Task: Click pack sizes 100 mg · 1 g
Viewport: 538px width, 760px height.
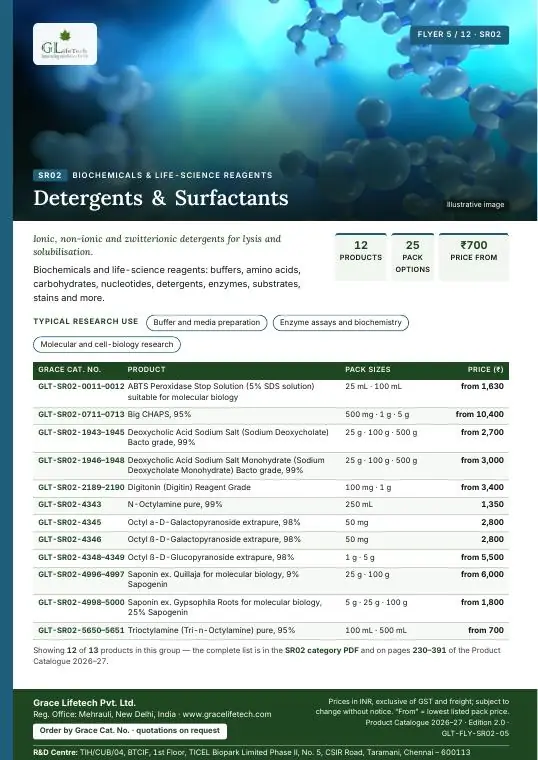Action: (x=368, y=488)
